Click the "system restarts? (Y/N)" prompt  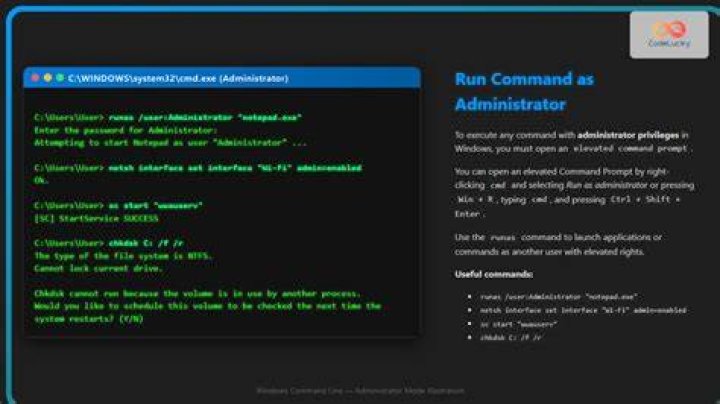pyautogui.click(x=89, y=319)
